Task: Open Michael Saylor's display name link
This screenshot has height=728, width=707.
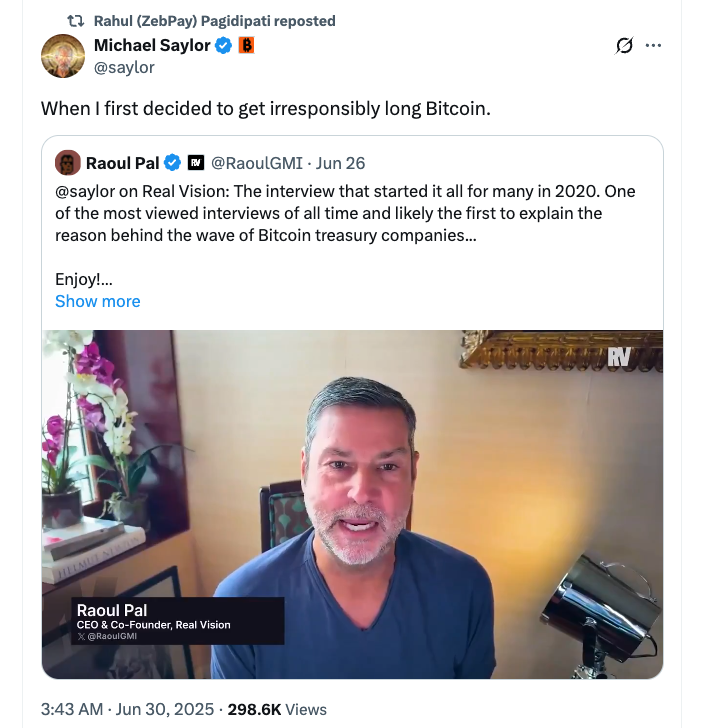Action: (x=152, y=45)
